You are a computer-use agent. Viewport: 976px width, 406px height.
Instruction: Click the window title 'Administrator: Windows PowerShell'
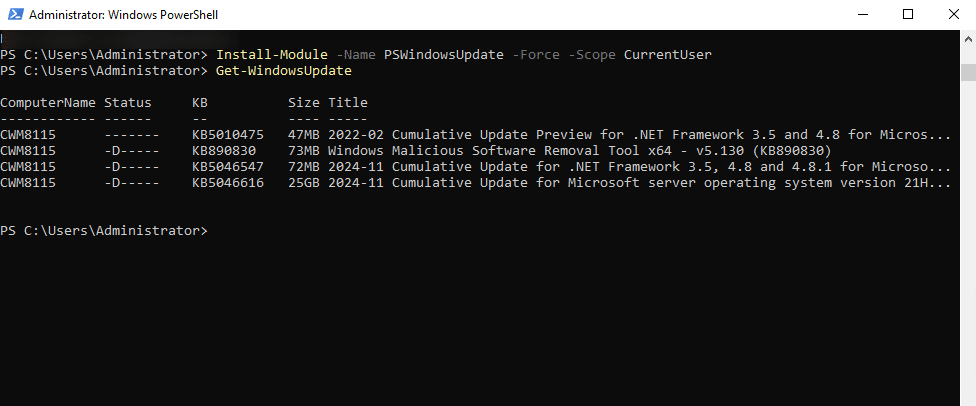click(123, 15)
